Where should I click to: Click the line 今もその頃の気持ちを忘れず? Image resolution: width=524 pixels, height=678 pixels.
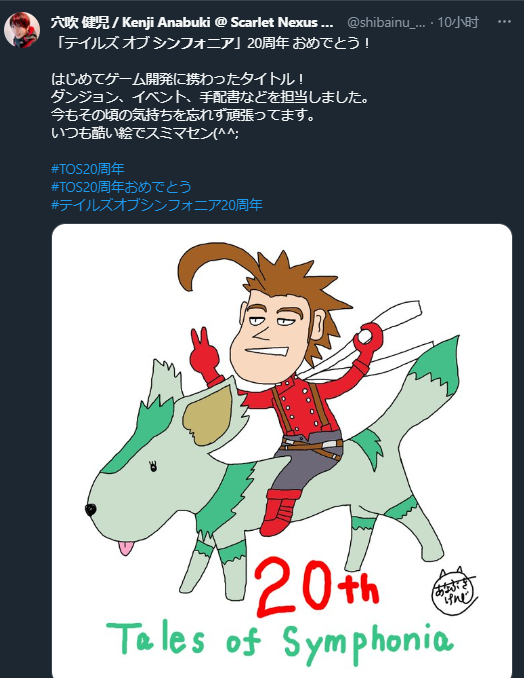(183, 115)
